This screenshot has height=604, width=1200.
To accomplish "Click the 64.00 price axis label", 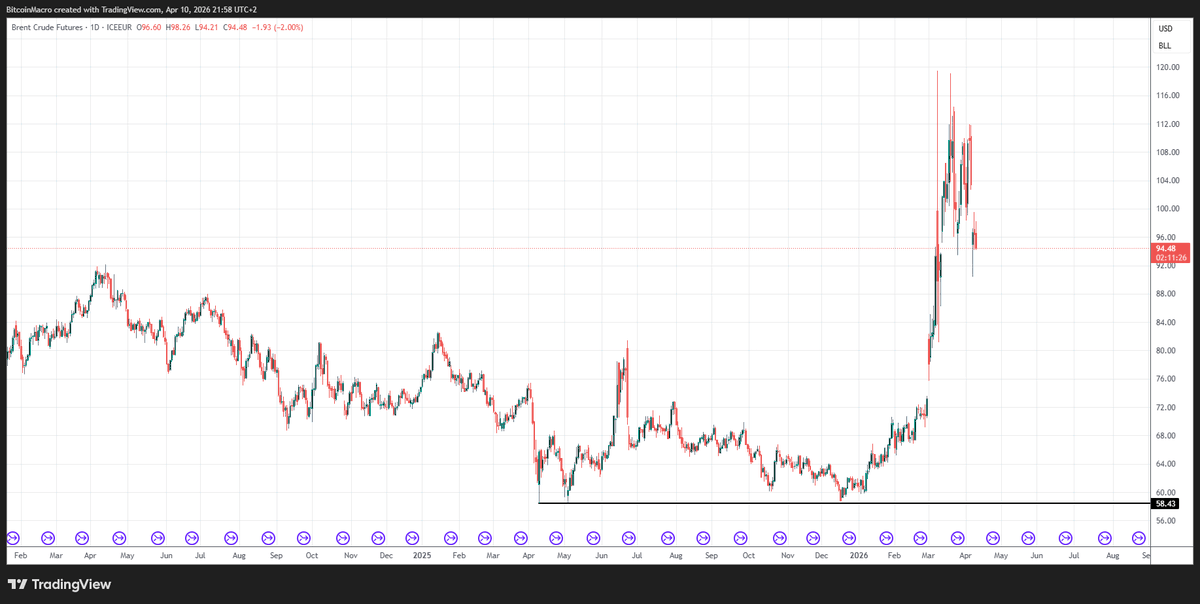I will pyautogui.click(x=1167, y=464).
